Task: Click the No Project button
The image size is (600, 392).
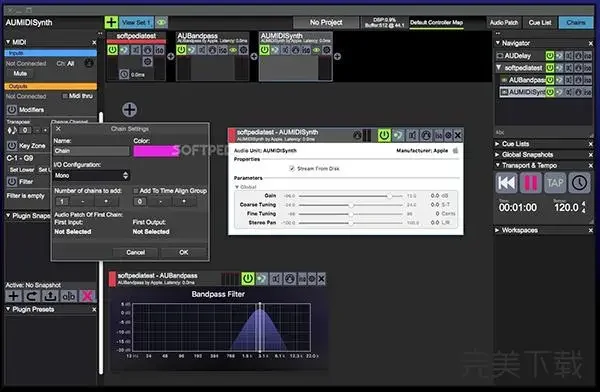Action: [x=326, y=23]
